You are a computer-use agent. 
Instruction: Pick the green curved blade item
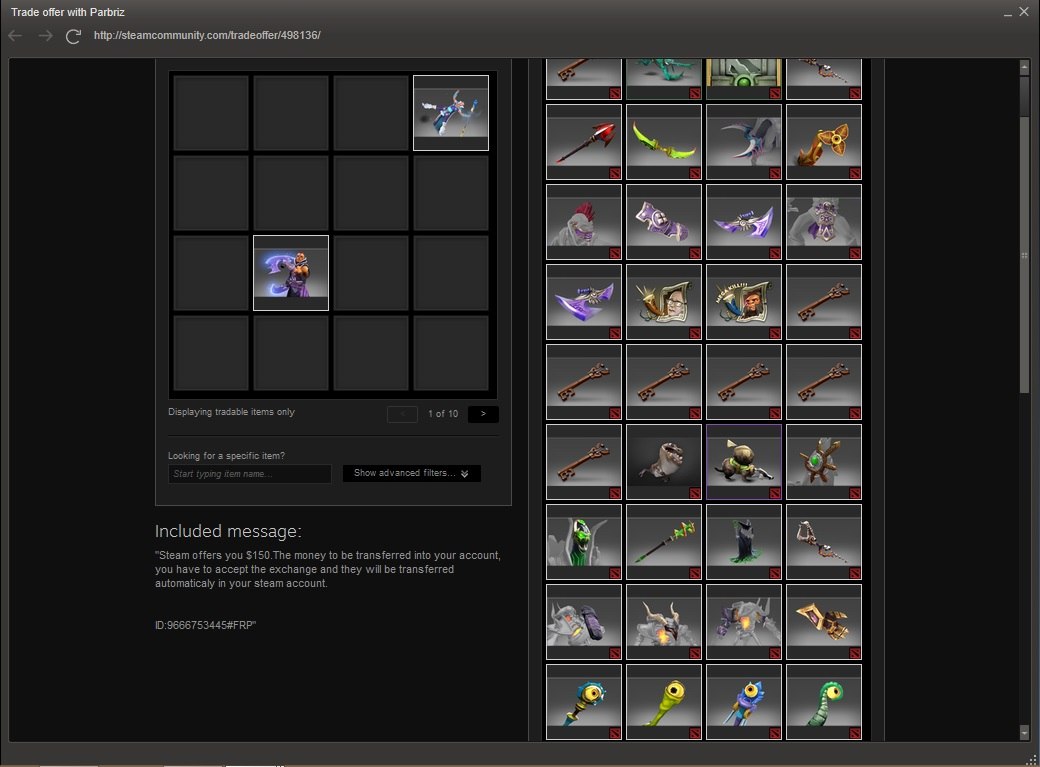(x=664, y=142)
